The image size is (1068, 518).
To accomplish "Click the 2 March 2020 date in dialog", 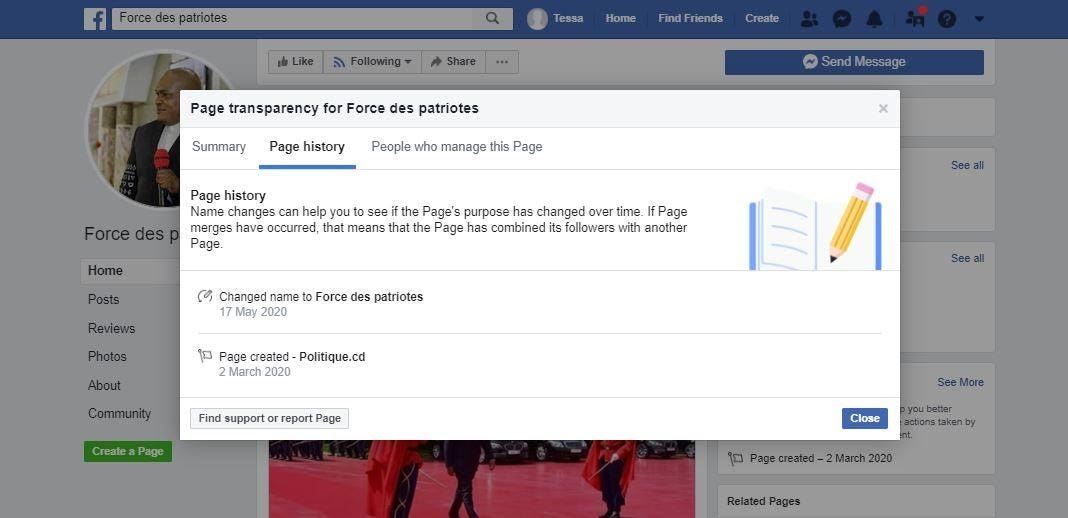I will pyautogui.click(x=255, y=372).
